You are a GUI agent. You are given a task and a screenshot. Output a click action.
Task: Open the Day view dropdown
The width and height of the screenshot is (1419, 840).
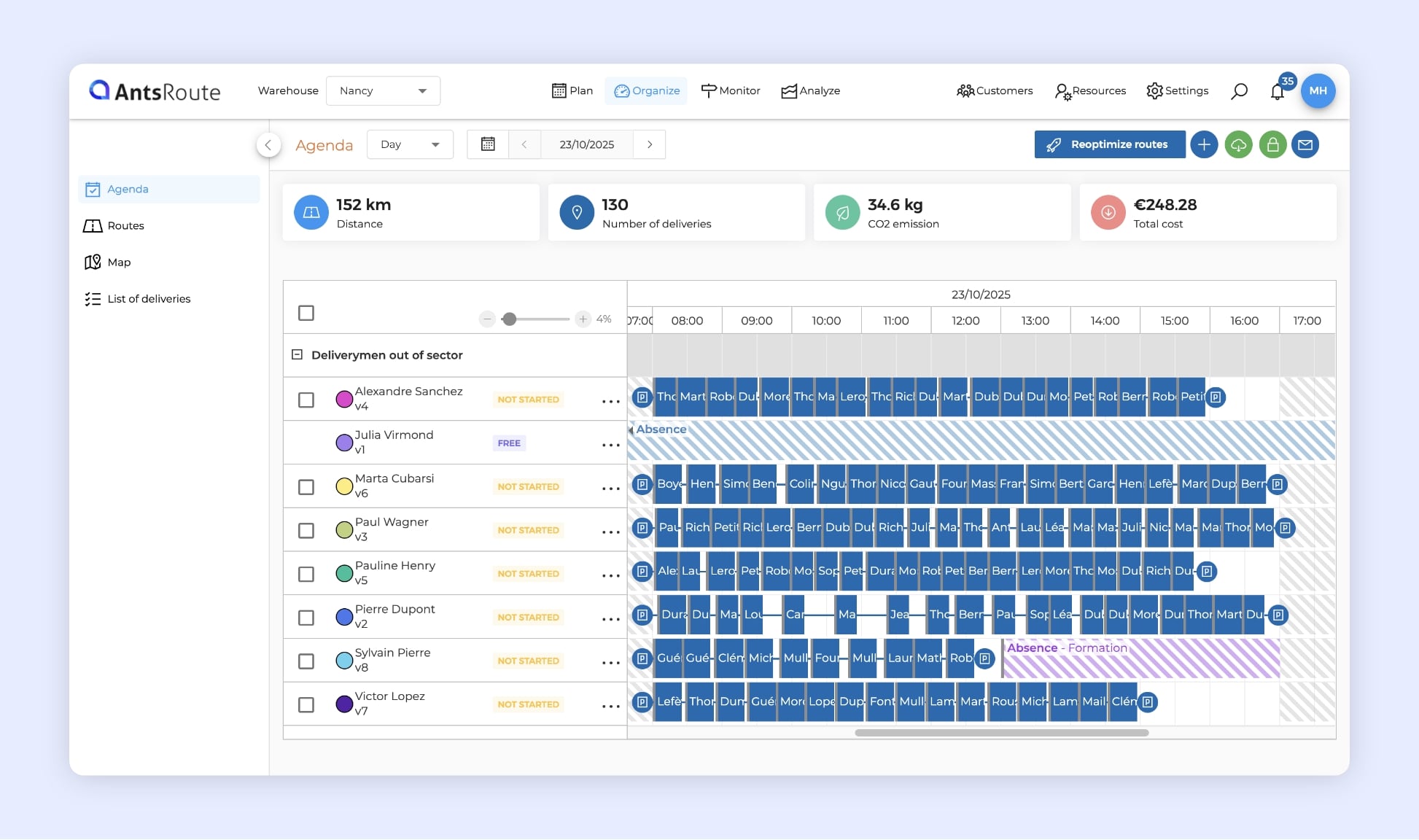pyautogui.click(x=410, y=144)
